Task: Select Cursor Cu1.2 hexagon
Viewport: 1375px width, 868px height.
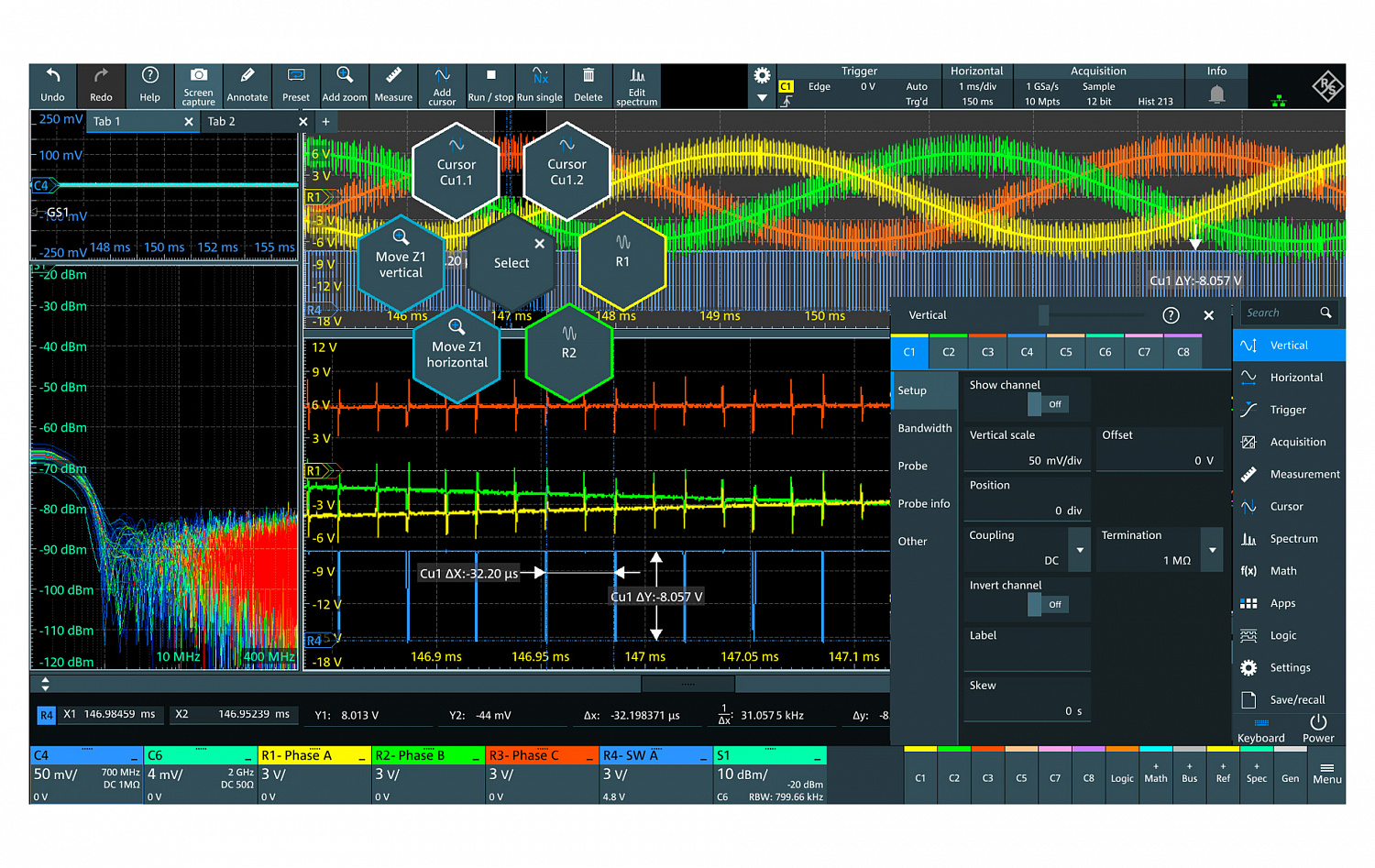Action: (x=566, y=171)
